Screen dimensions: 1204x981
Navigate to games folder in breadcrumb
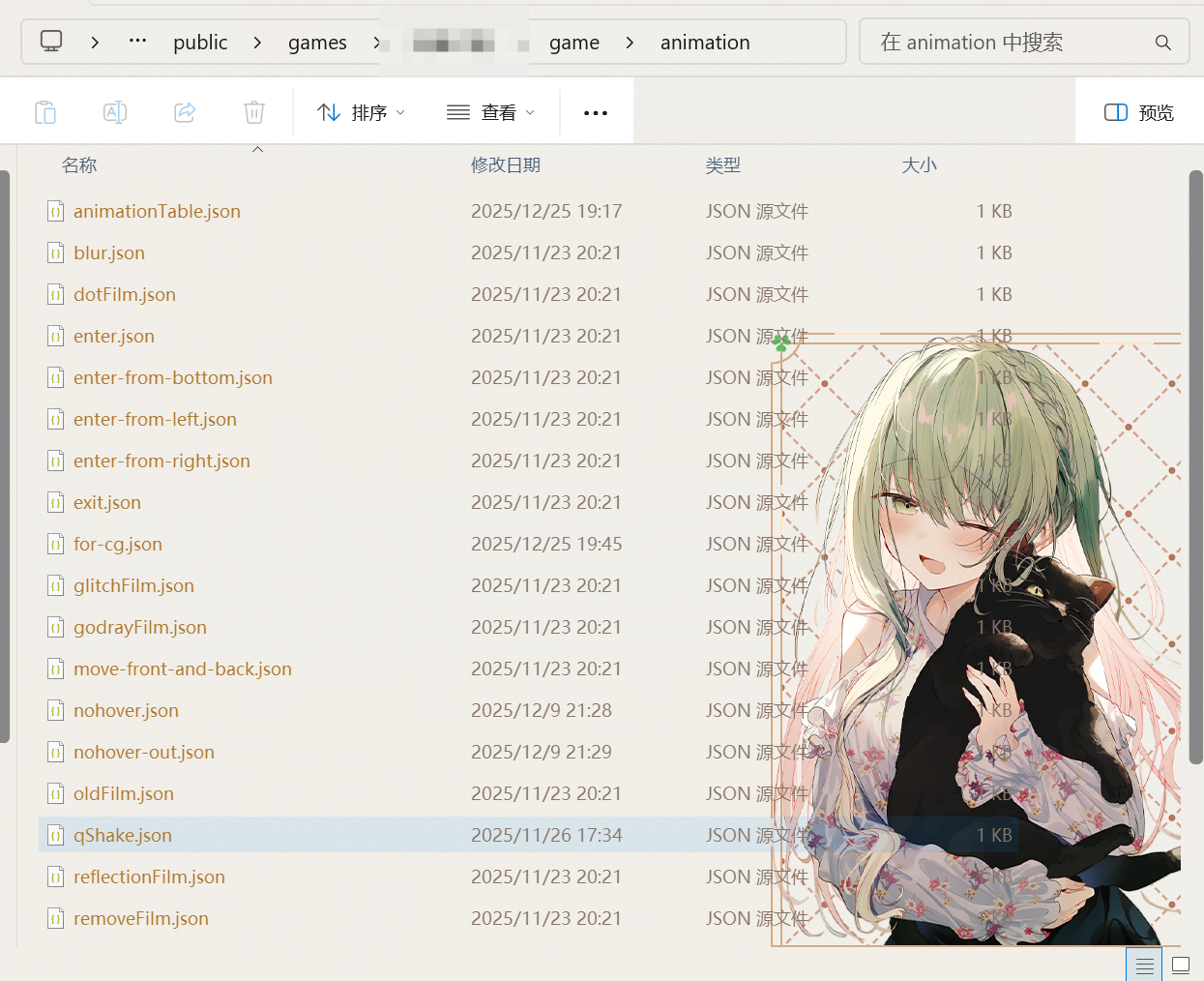317,43
